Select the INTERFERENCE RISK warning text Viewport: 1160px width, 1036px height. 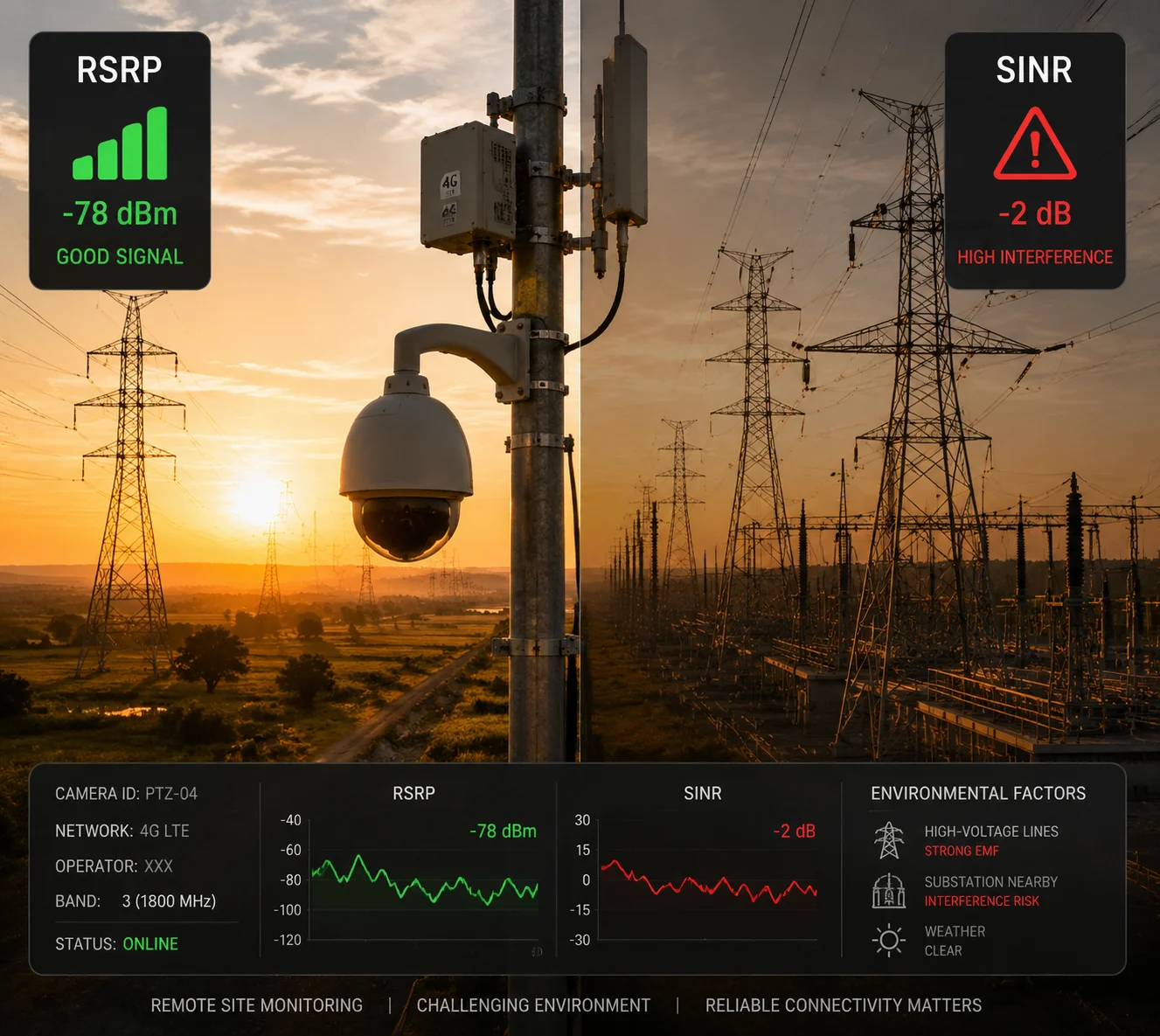coord(982,901)
